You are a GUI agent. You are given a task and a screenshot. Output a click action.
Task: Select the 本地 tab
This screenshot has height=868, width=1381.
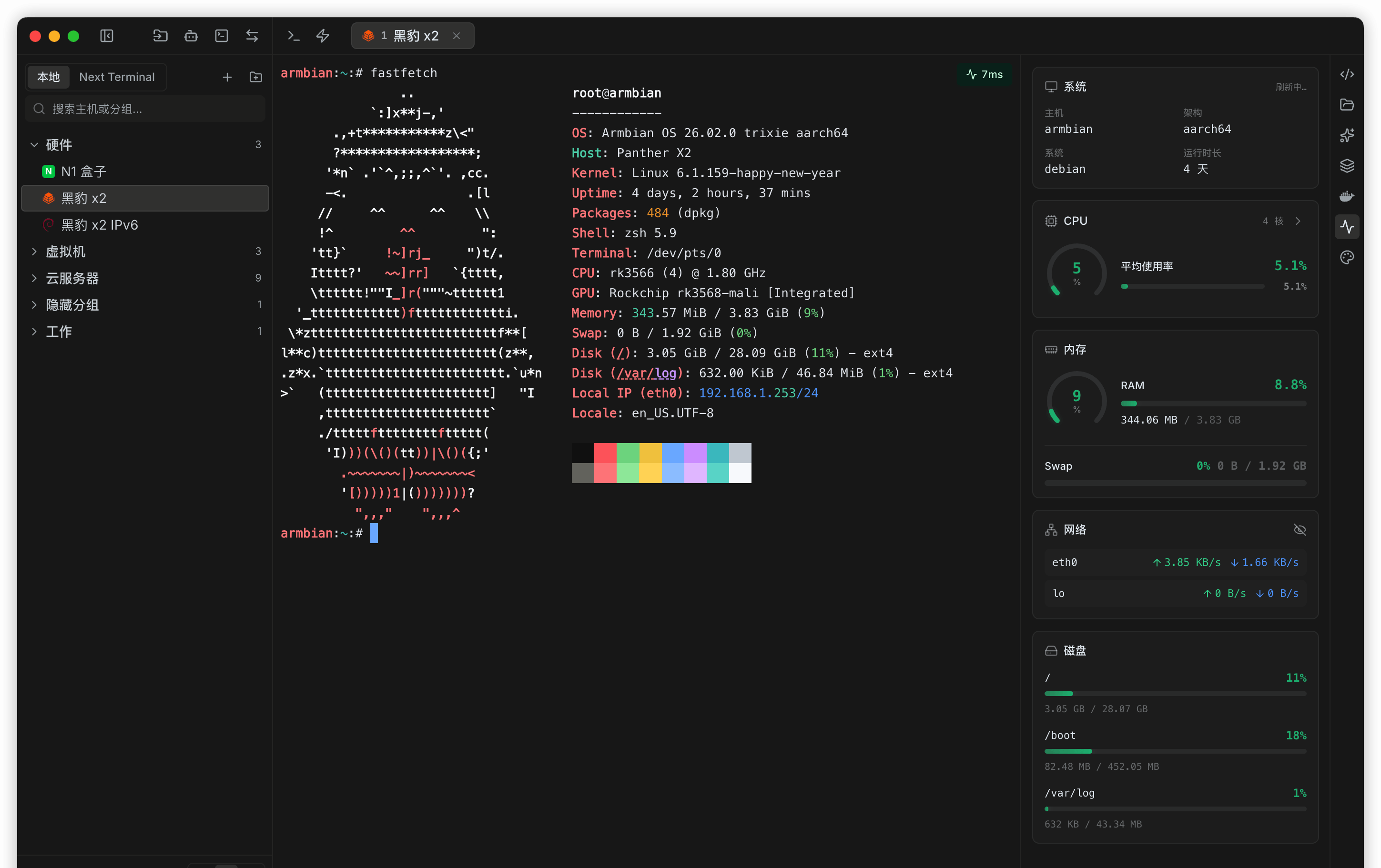click(49, 77)
